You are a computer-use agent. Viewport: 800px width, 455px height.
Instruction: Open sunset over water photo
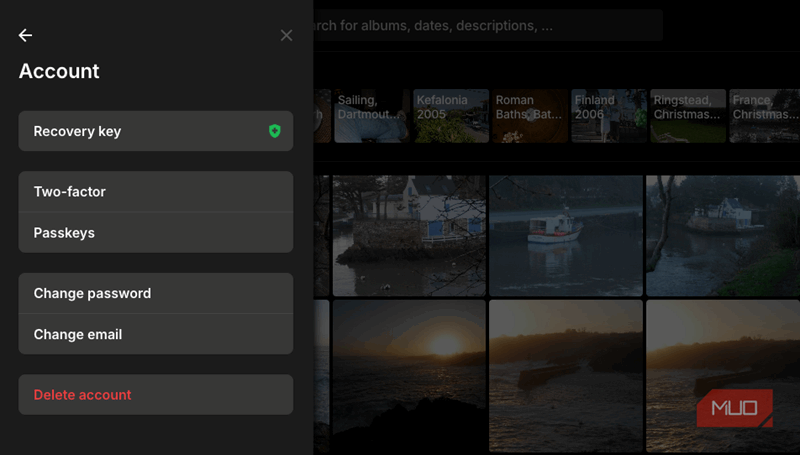tap(410, 375)
